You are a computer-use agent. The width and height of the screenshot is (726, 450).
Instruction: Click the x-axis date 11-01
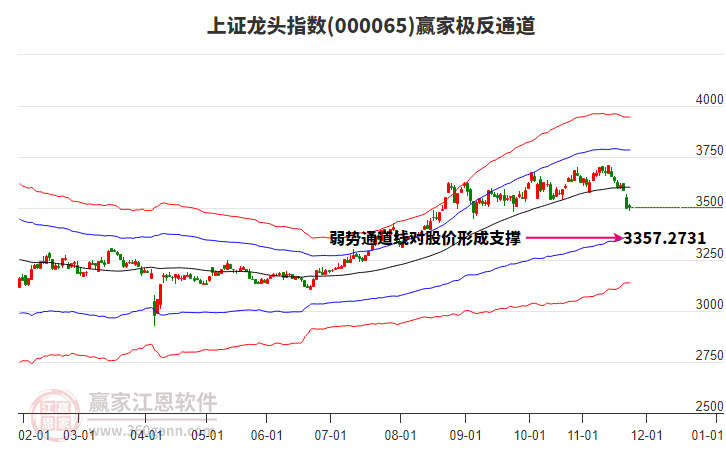point(582,436)
